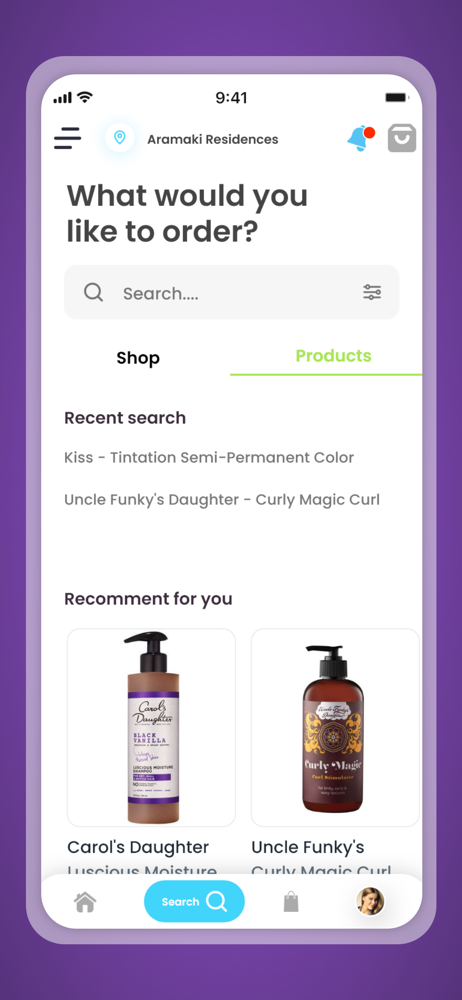This screenshot has height=1000, width=462.
Task: Open notifications bell icon
Action: [x=360, y=138]
